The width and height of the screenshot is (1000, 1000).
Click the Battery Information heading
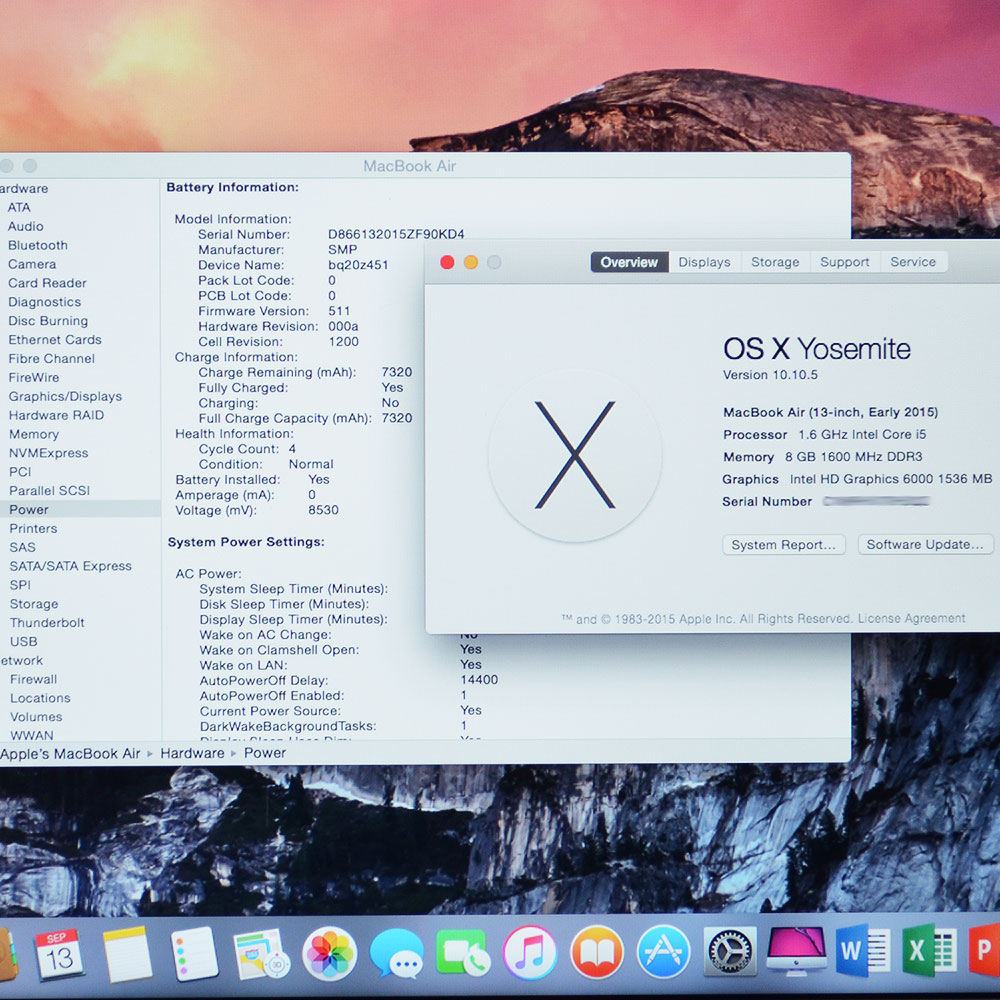tap(232, 187)
